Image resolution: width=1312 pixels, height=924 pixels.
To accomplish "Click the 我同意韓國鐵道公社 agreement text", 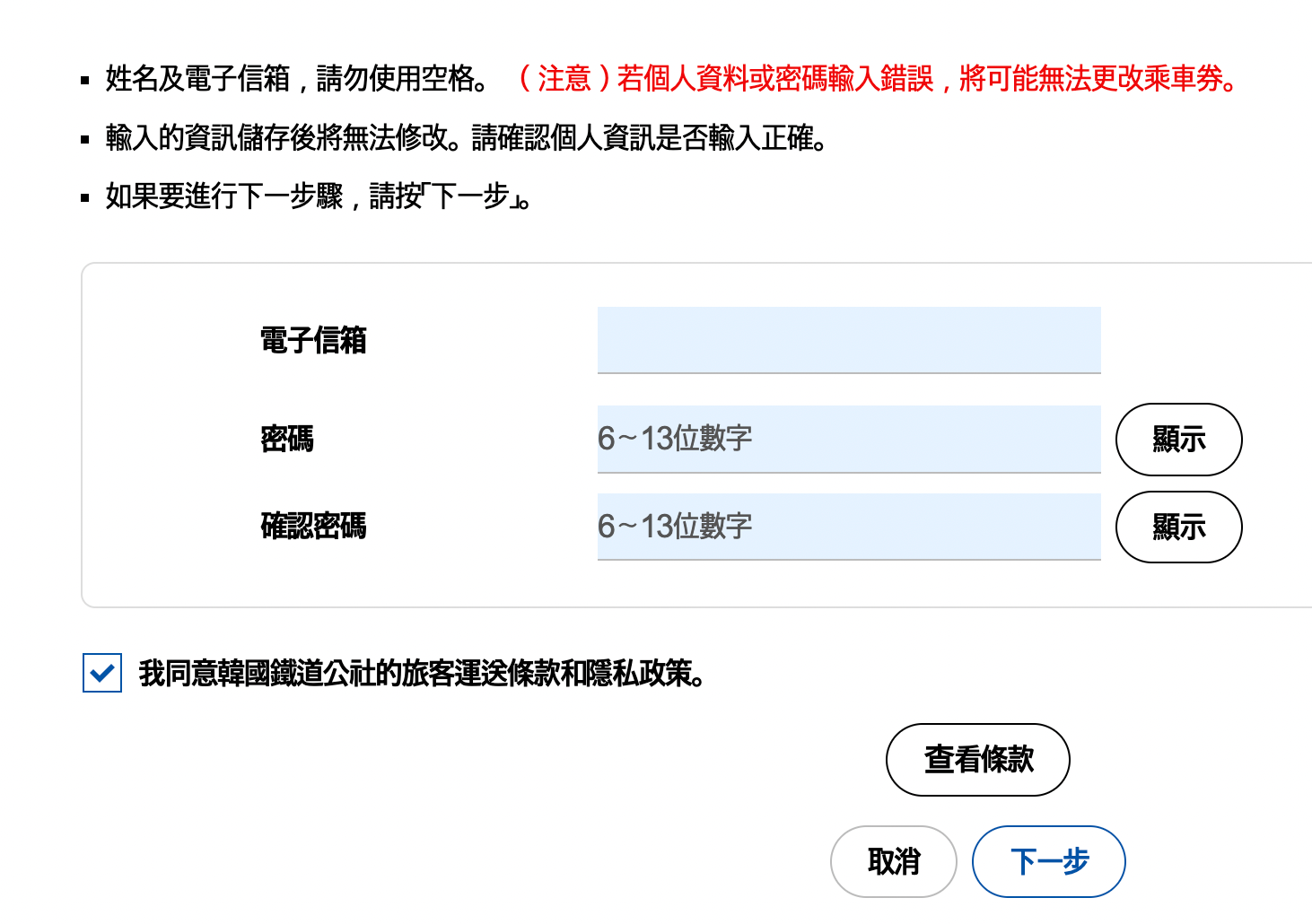I will (422, 673).
